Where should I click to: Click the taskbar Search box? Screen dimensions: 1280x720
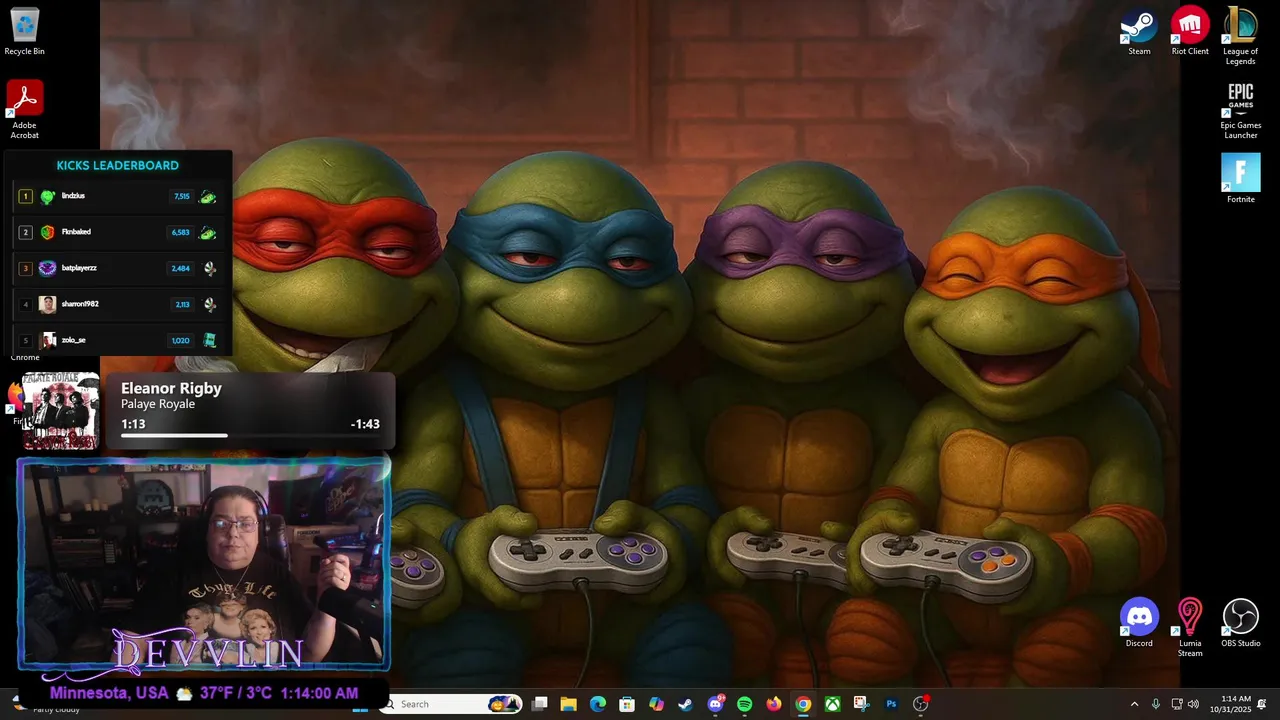point(452,704)
